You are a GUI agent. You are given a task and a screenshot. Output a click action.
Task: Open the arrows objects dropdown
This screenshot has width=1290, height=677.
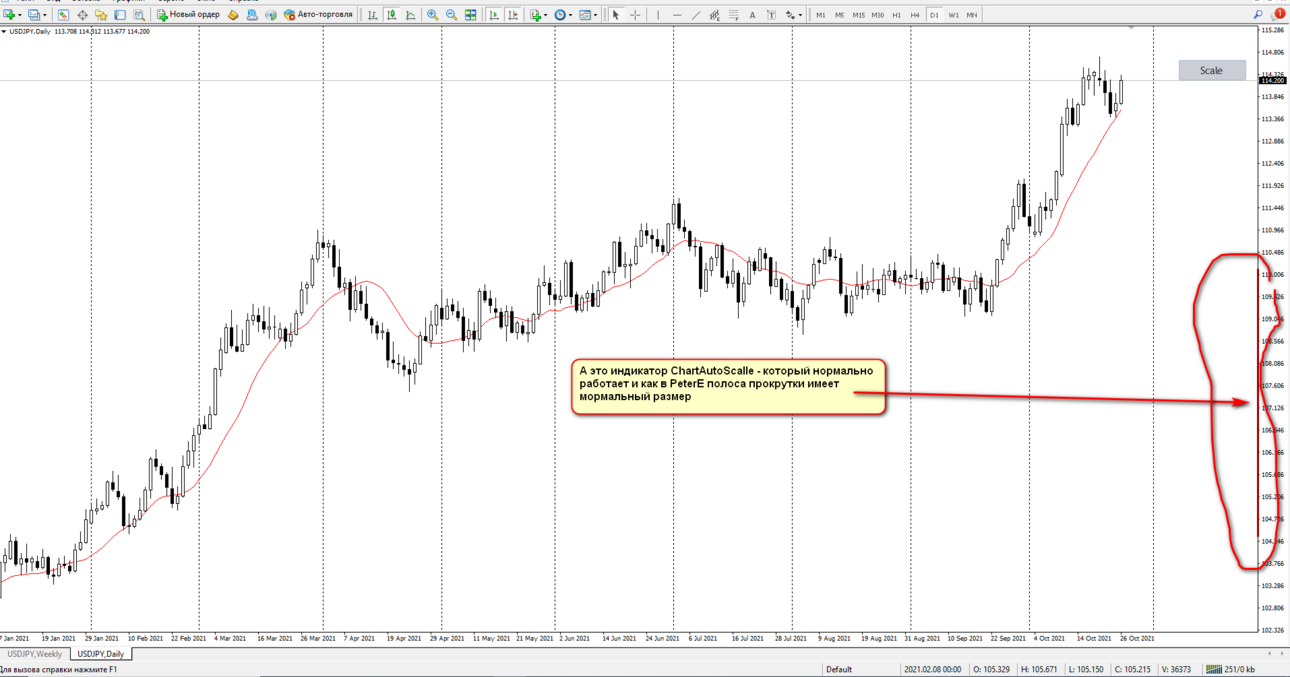[801, 15]
